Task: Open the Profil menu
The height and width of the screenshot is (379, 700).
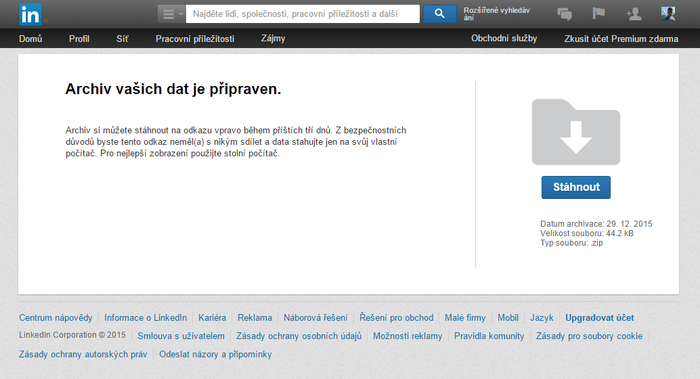Action: coord(79,39)
